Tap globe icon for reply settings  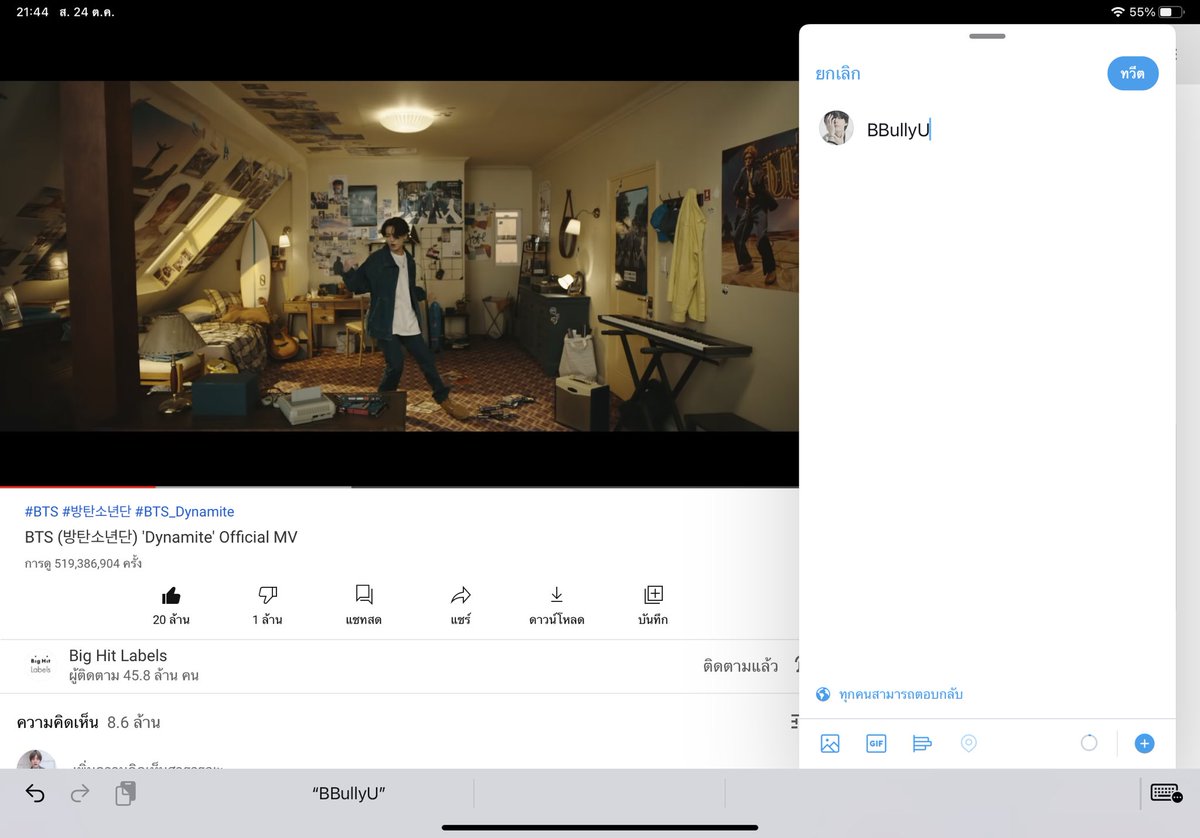point(824,694)
